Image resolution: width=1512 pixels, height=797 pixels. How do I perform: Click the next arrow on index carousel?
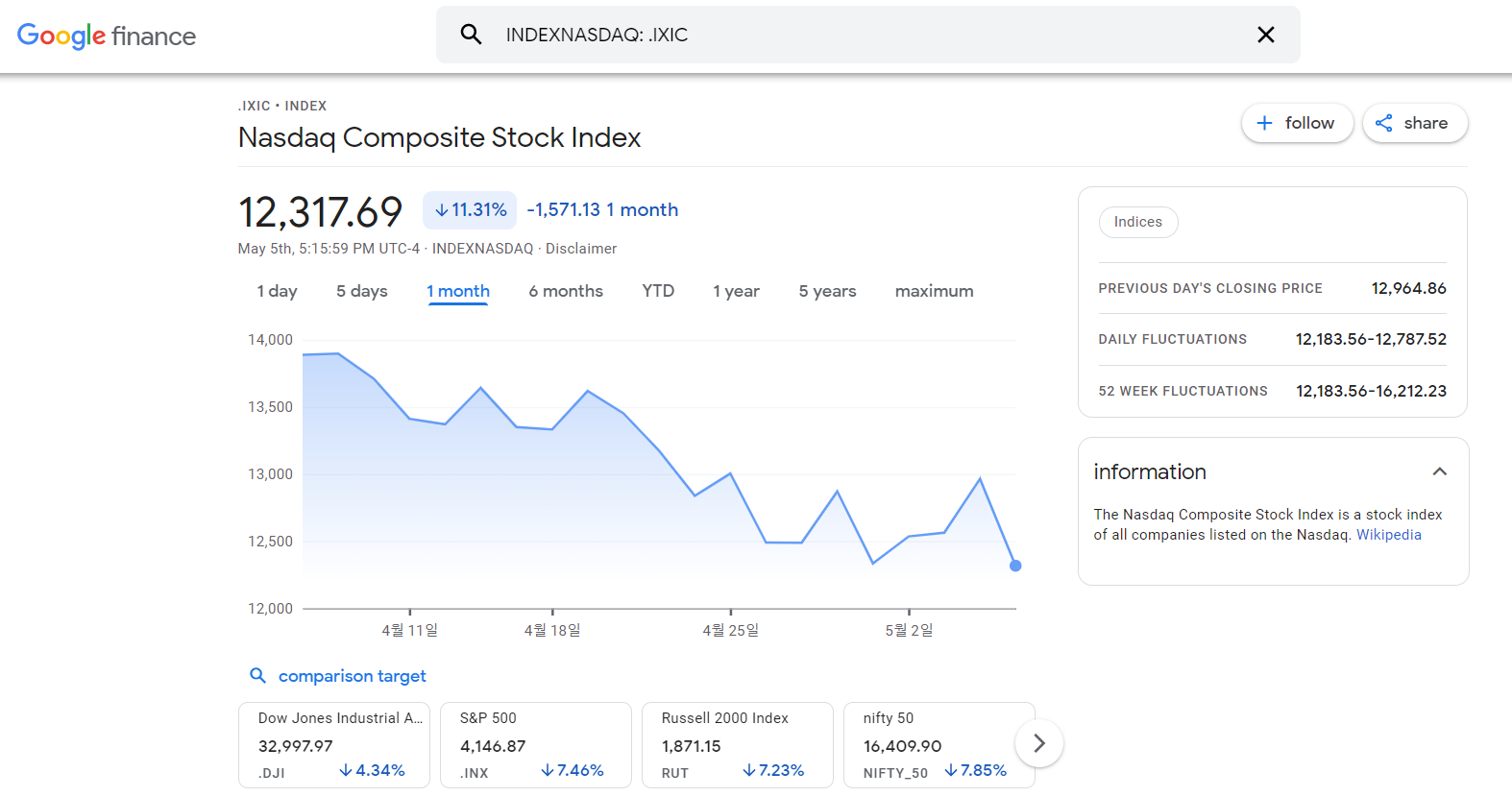point(1038,743)
